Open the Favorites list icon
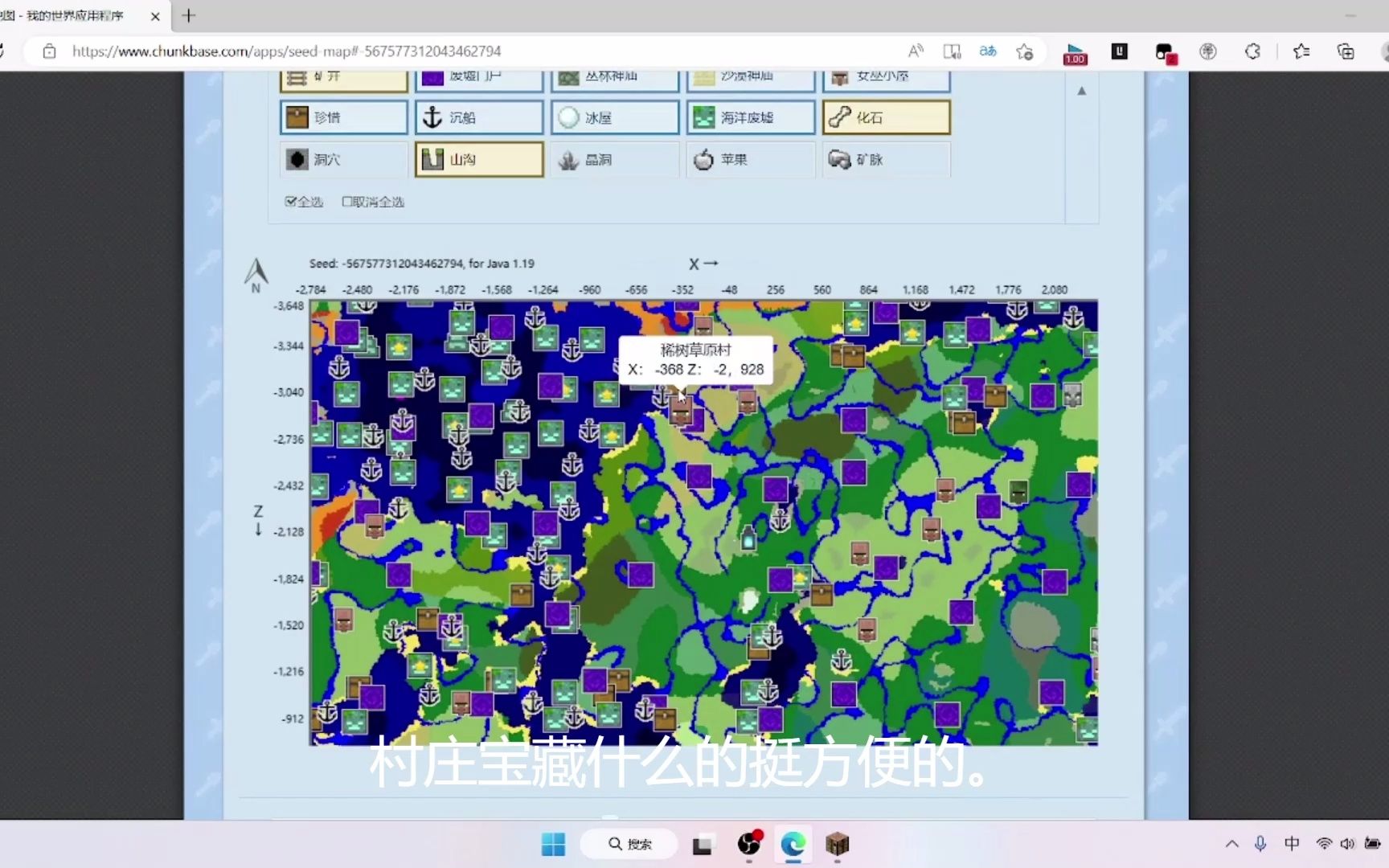This screenshot has height=868, width=1389. 1301,51
